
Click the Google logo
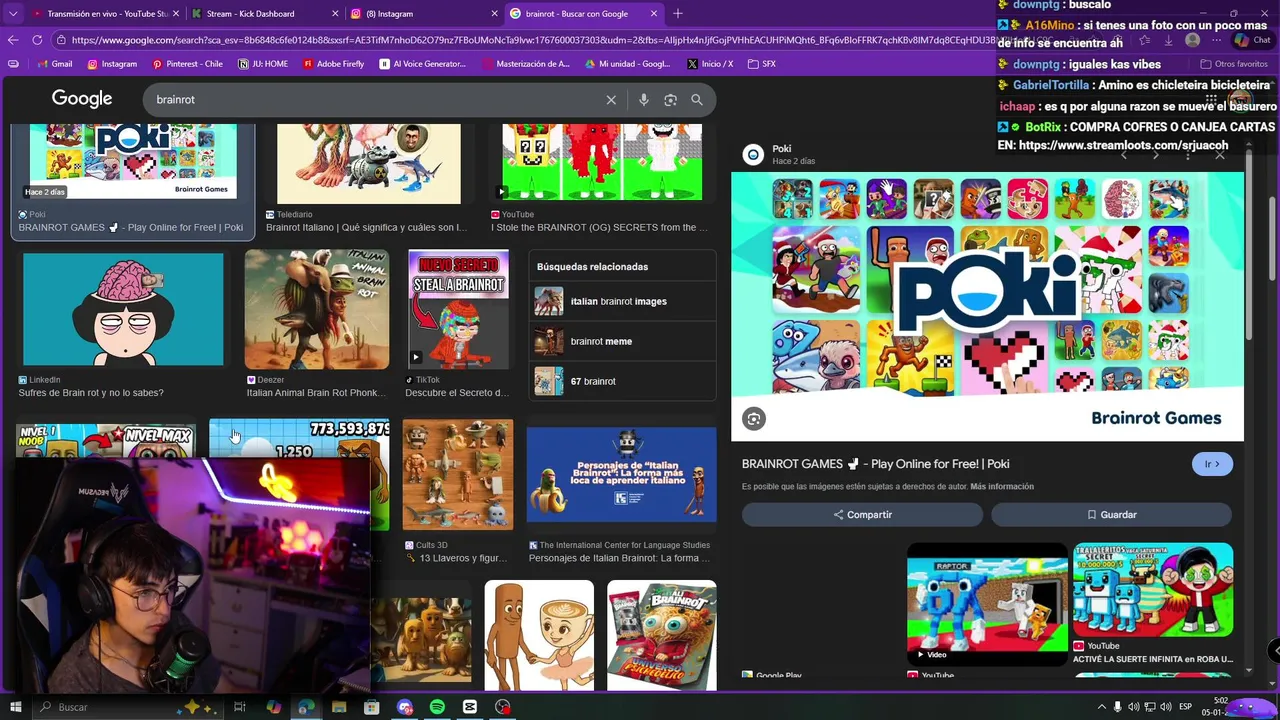tap(82, 99)
